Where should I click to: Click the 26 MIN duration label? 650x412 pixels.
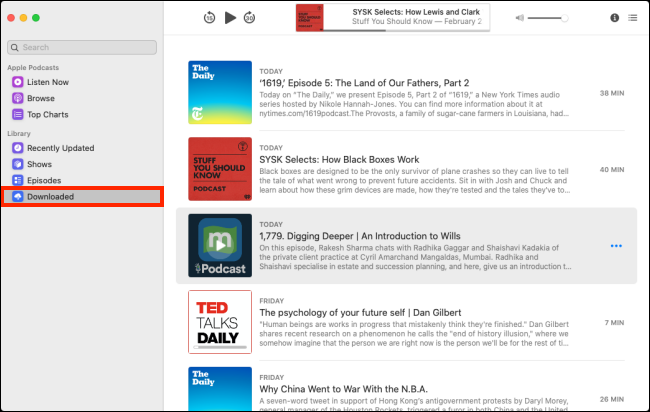pos(612,399)
